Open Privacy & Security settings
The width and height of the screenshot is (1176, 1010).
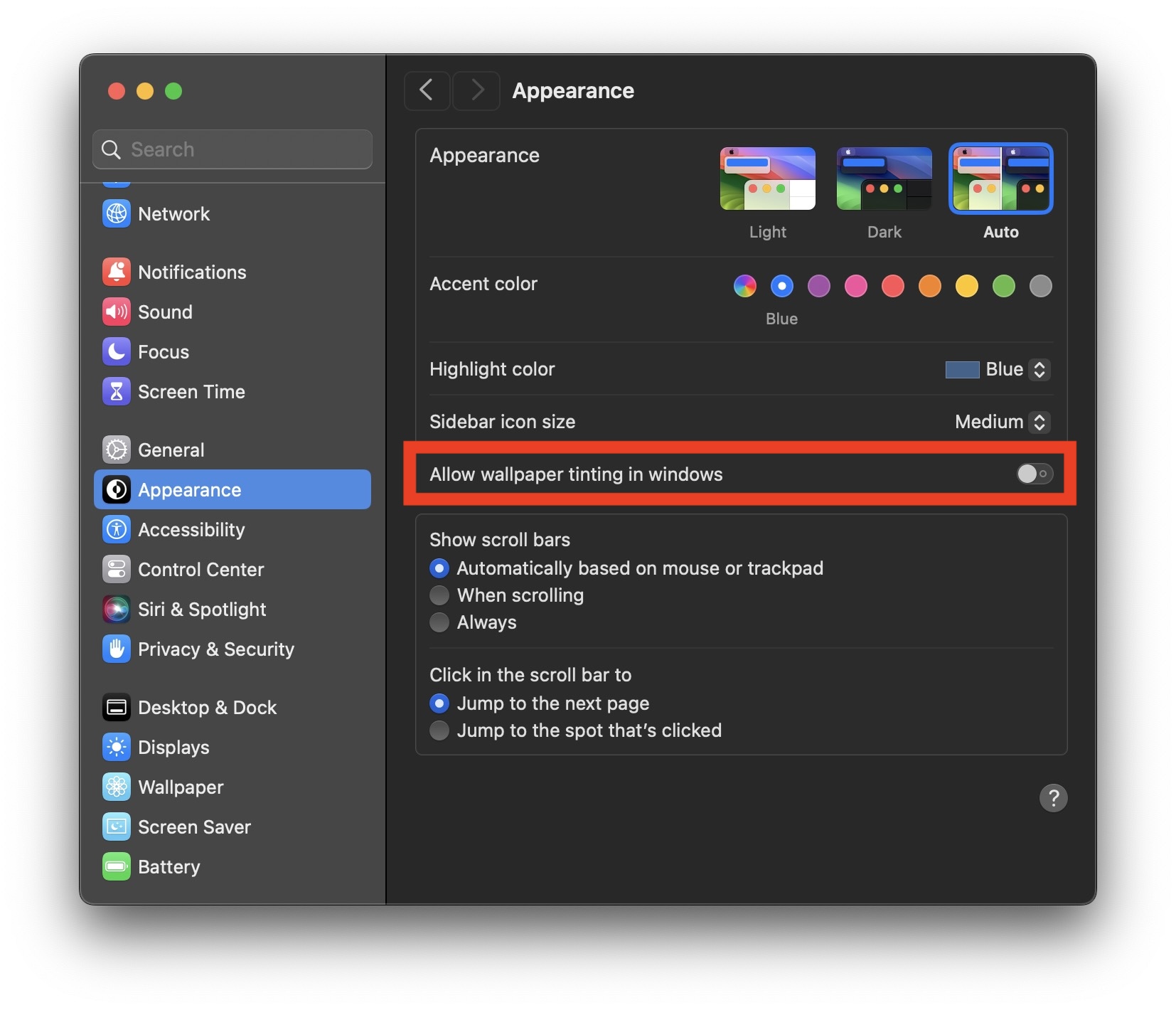click(x=215, y=649)
